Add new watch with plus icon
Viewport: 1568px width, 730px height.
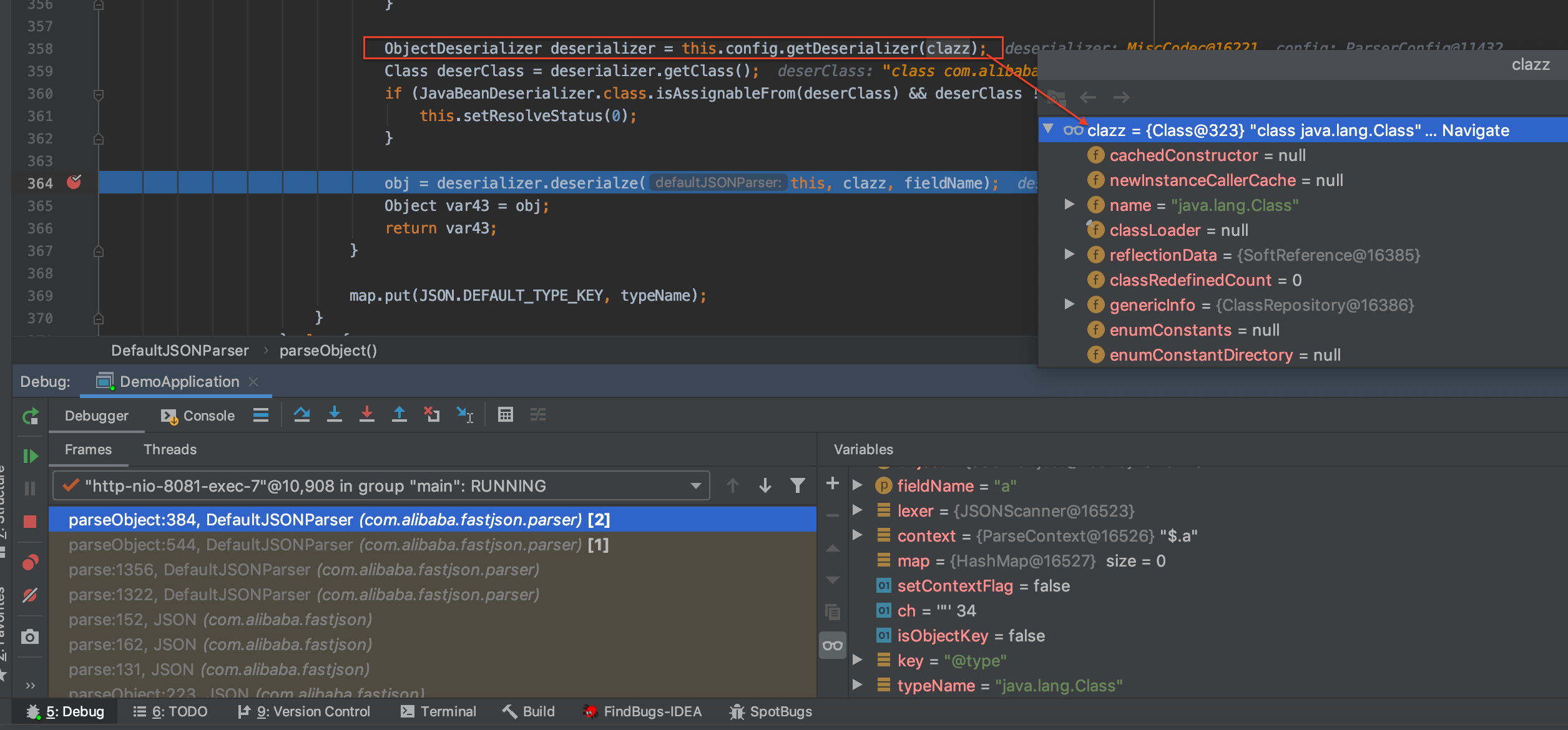833,484
